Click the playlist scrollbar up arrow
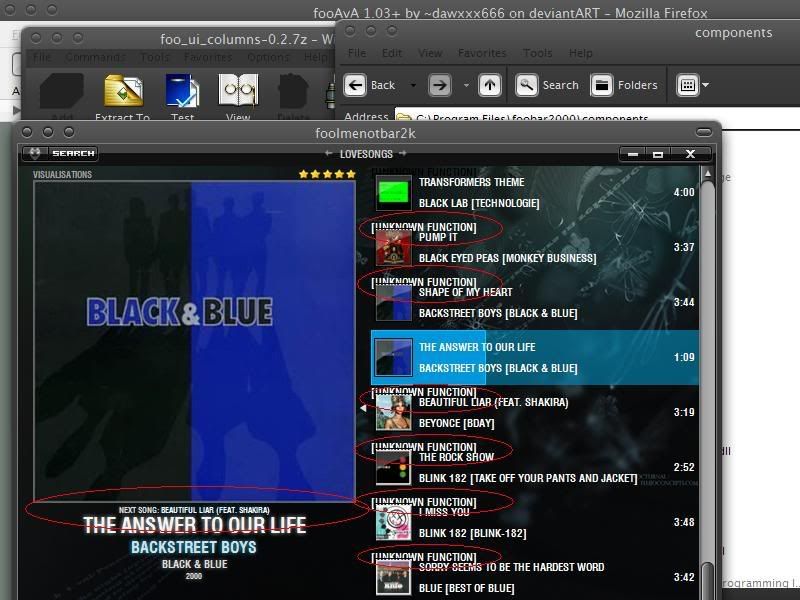Screen dimensions: 800x600 [708, 174]
